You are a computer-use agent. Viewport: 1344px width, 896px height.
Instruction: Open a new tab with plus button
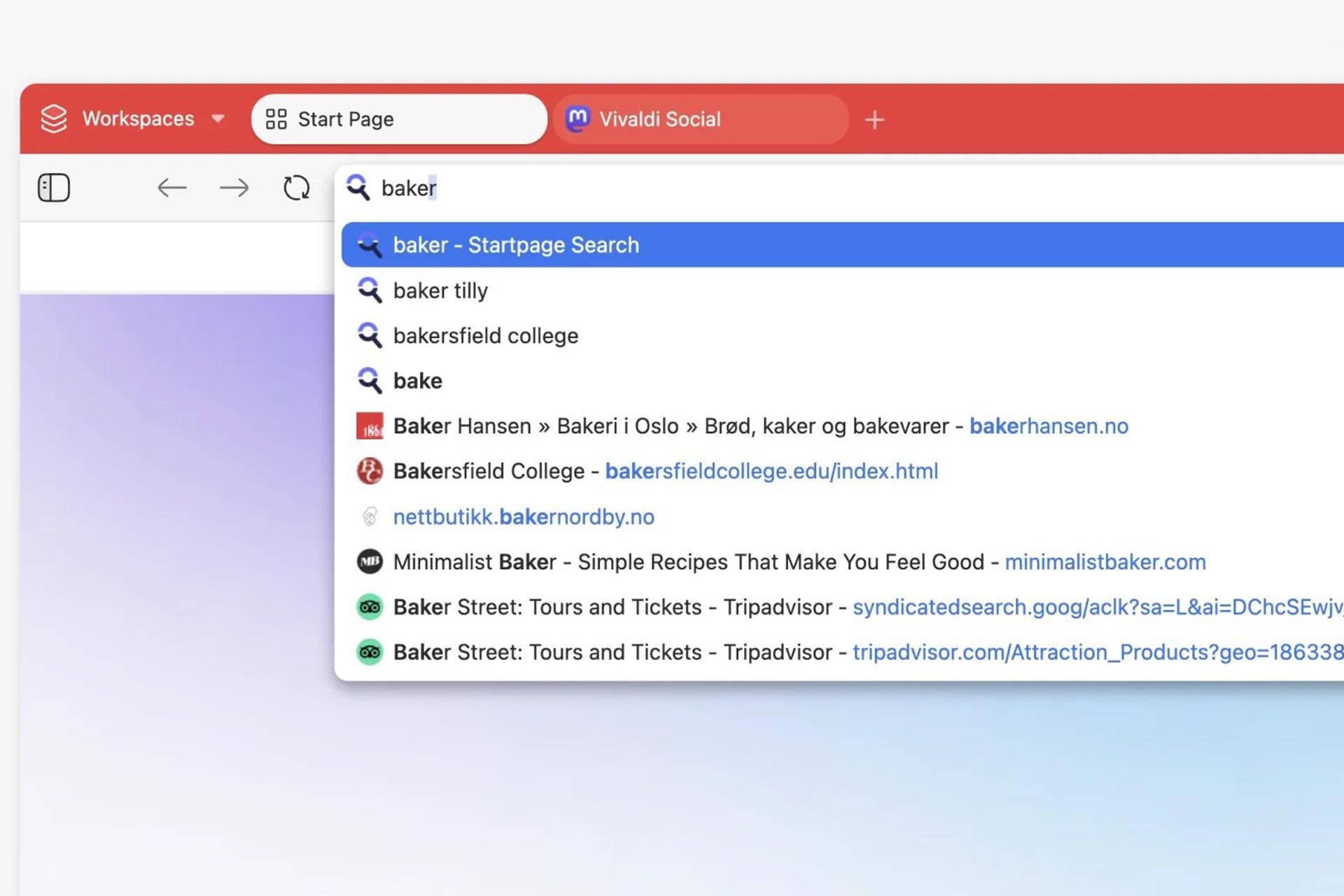click(874, 120)
